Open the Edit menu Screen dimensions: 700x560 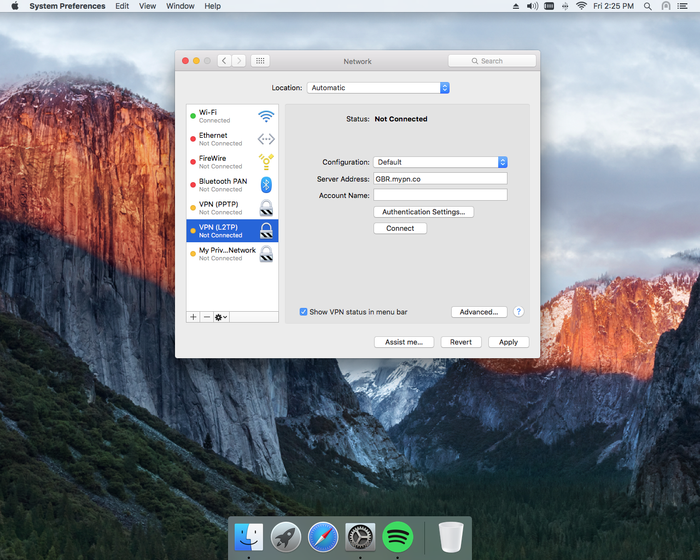[x=122, y=6]
